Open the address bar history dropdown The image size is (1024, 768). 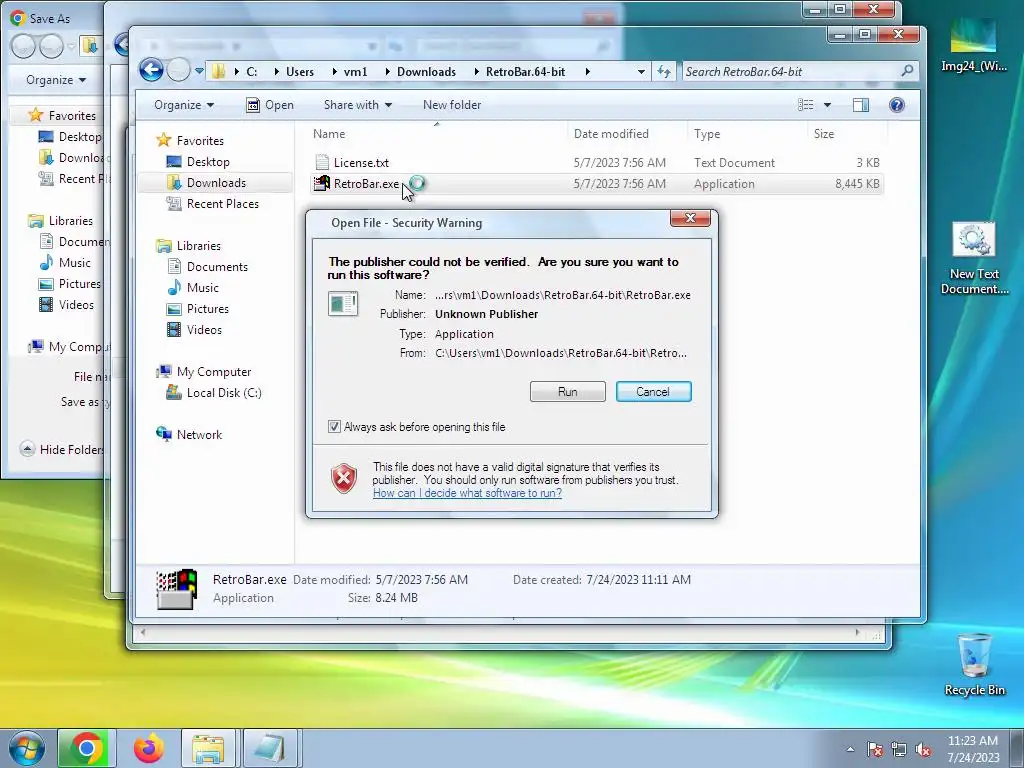pos(641,72)
